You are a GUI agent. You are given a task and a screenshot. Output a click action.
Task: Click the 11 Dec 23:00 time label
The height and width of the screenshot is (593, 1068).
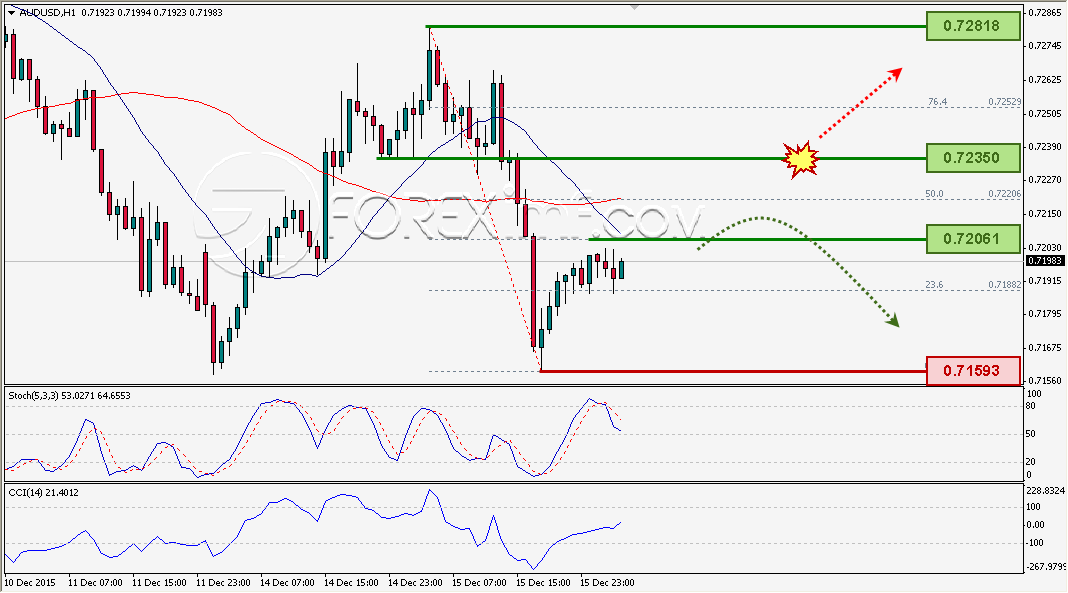tap(223, 583)
